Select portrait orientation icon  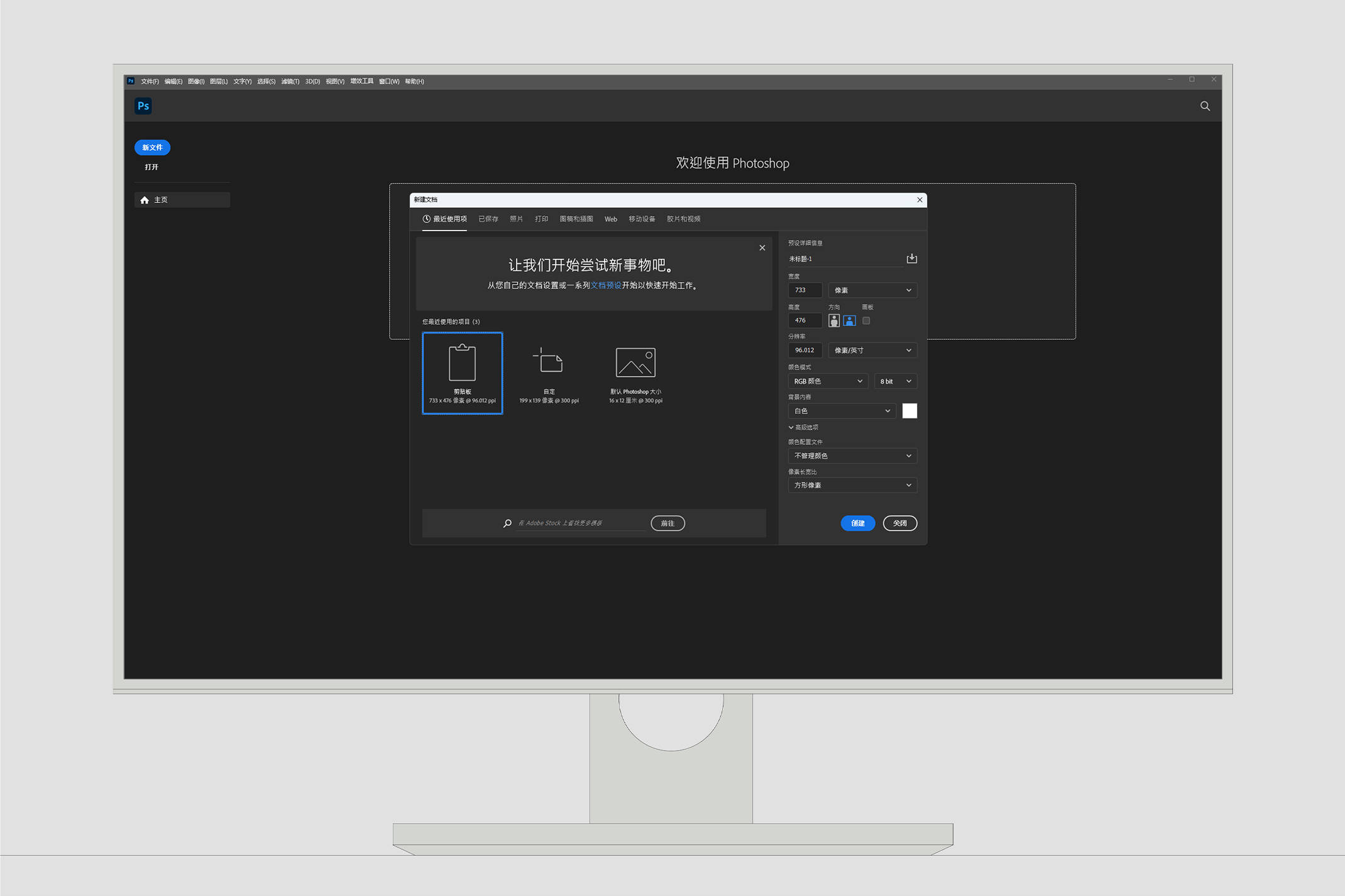833,320
